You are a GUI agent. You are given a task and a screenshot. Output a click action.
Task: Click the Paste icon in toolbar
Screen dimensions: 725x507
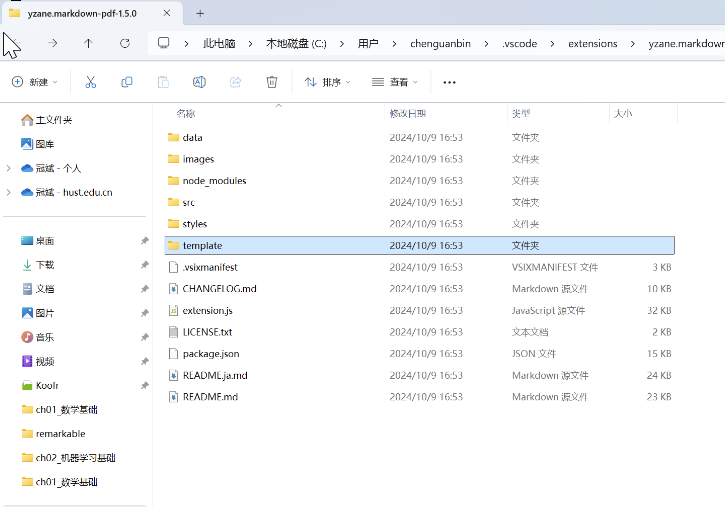point(163,82)
